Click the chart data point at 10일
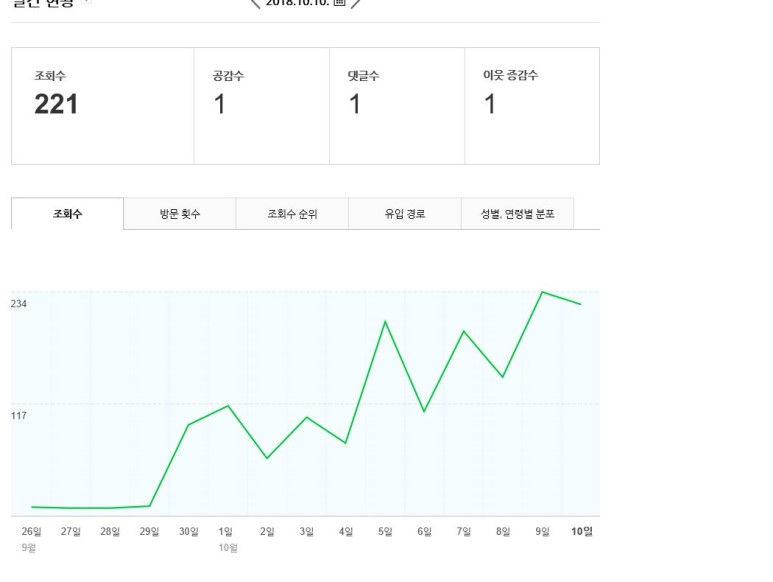This screenshot has height=582, width=773. pos(581,304)
